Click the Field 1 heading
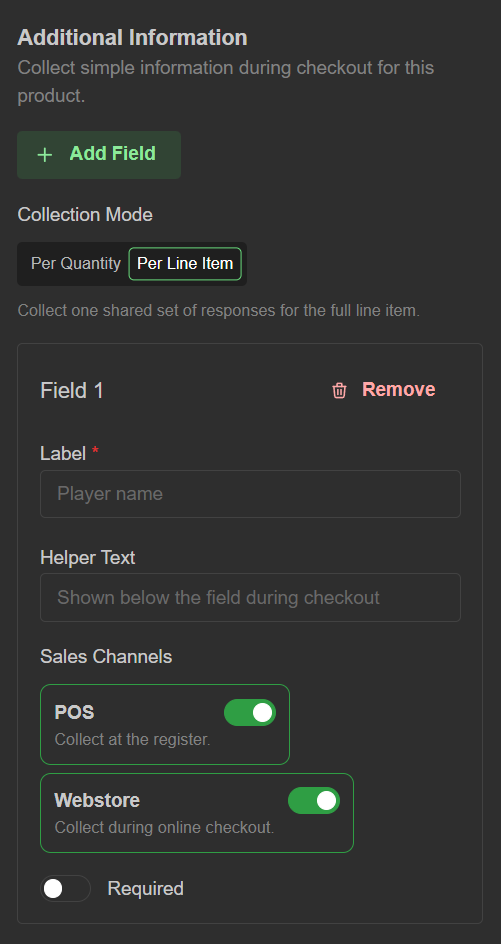 (x=72, y=391)
